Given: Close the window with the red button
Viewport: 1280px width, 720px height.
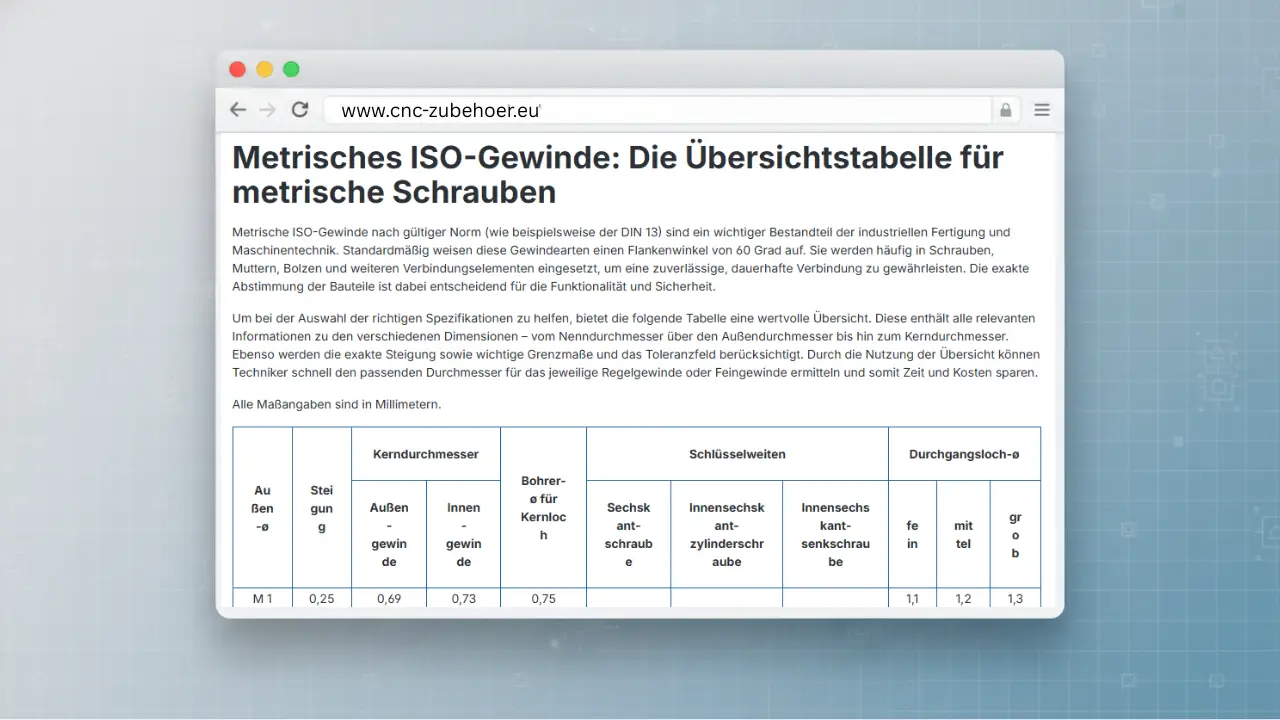Looking at the screenshot, I should pyautogui.click(x=237, y=69).
